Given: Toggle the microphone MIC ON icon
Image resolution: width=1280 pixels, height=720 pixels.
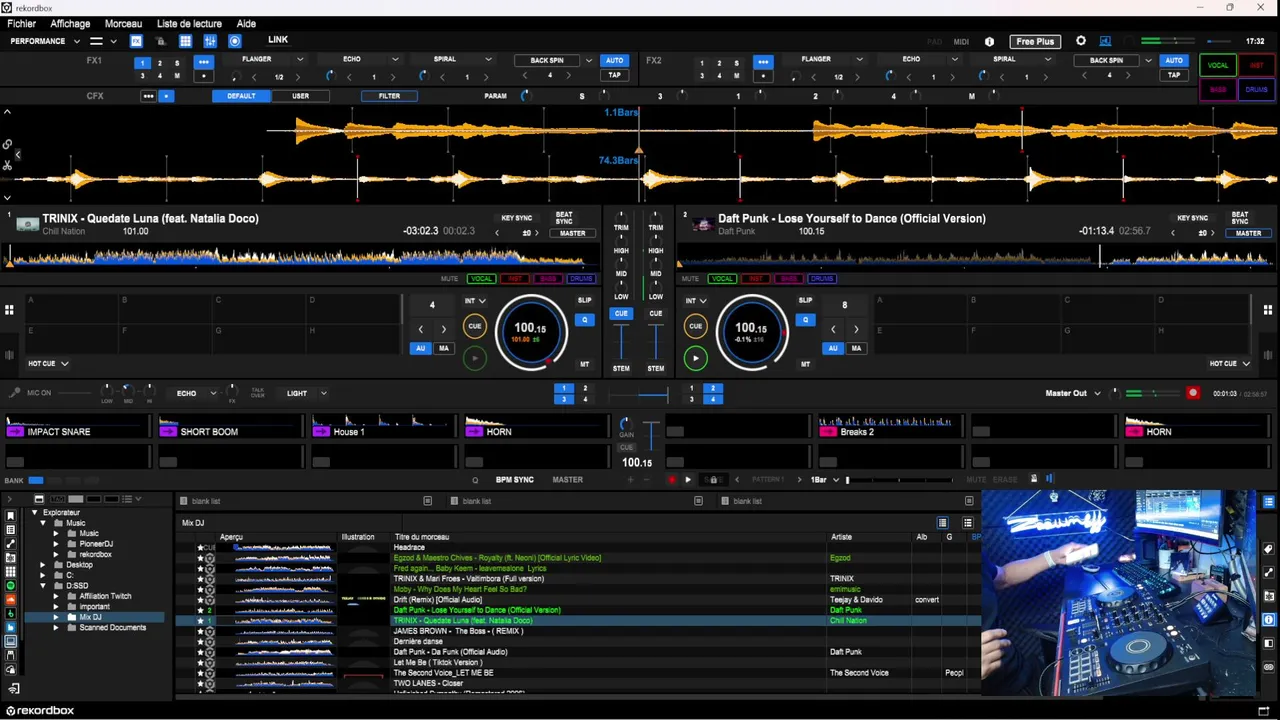Looking at the screenshot, I should pos(14,393).
